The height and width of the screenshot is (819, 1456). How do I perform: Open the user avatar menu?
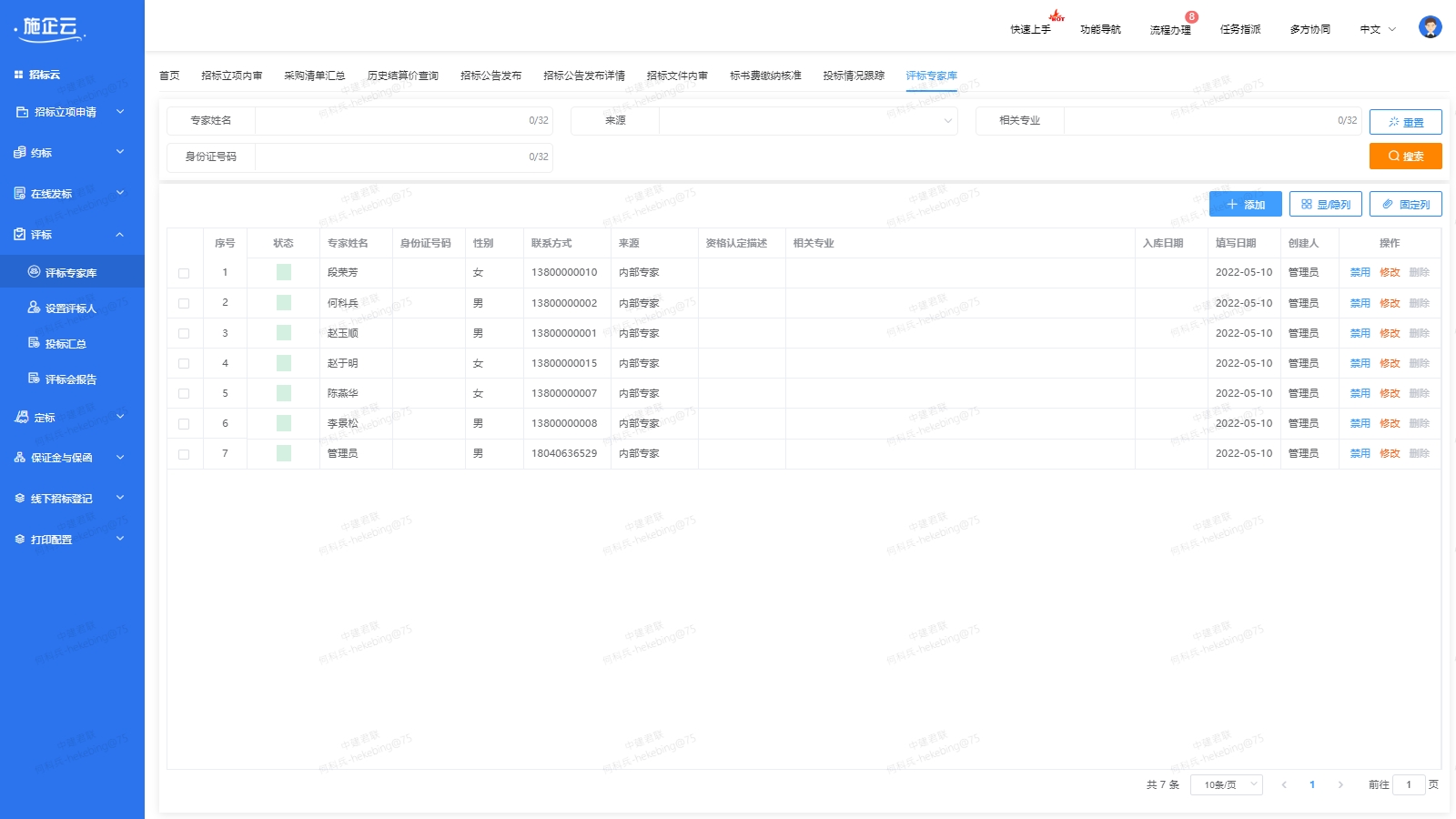click(1430, 27)
